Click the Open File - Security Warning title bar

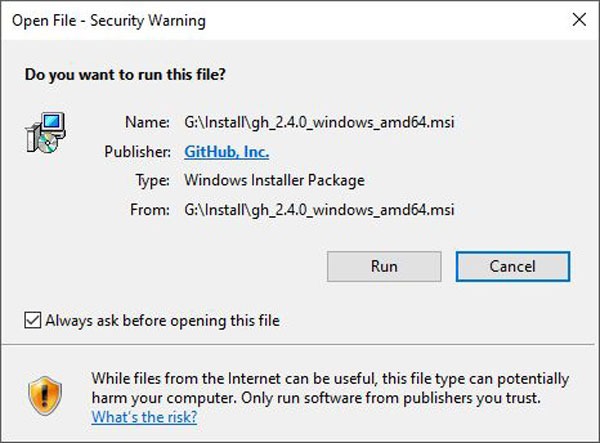coord(250,18)
